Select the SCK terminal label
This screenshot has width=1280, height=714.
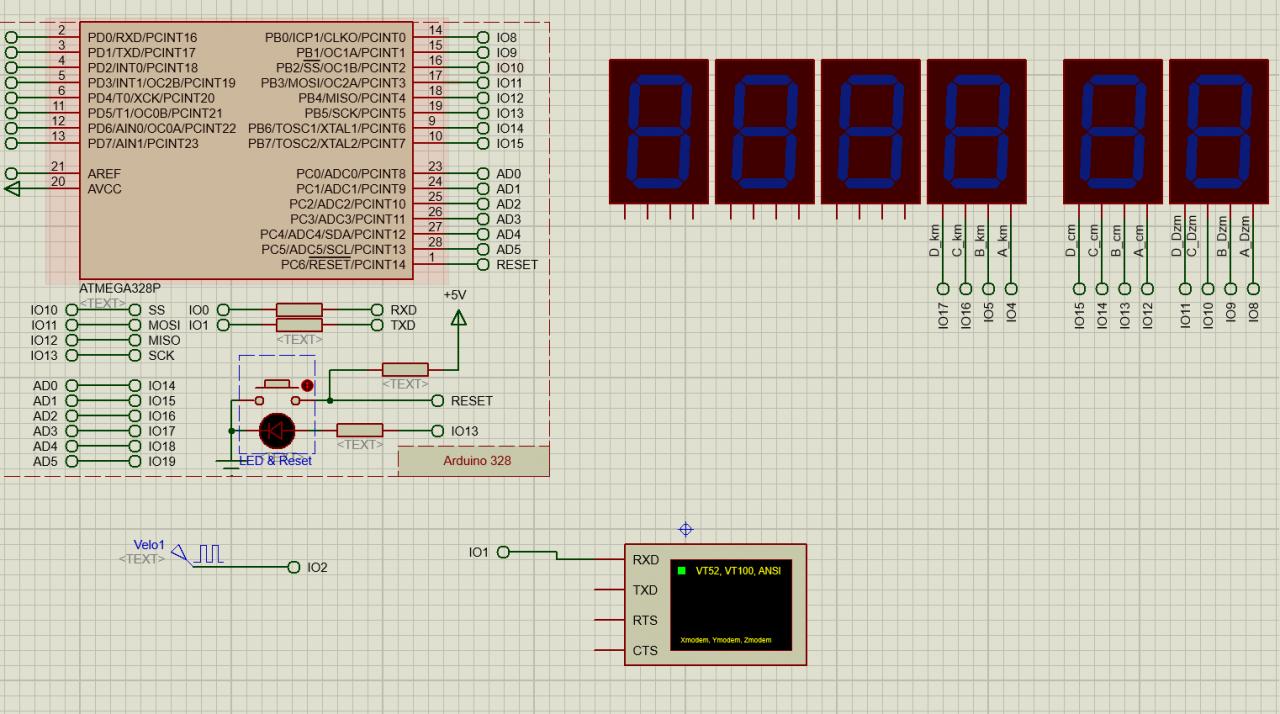(x=161, y=355)
